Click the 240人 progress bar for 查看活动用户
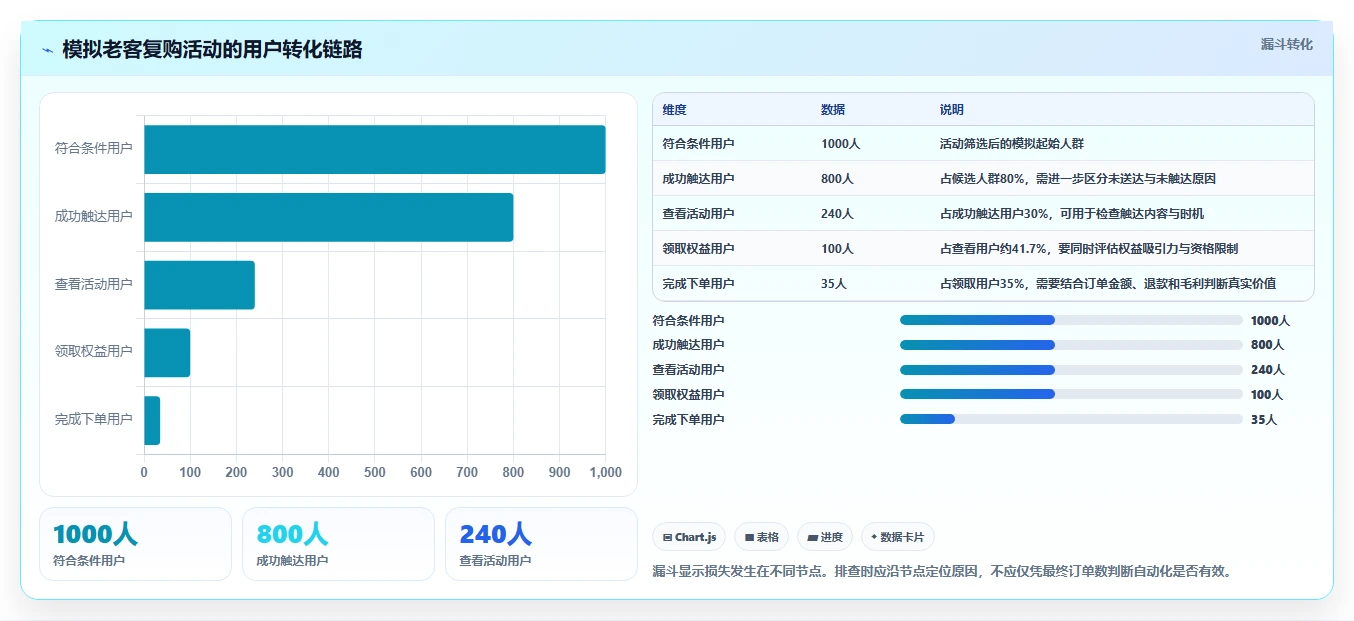 1071,370
